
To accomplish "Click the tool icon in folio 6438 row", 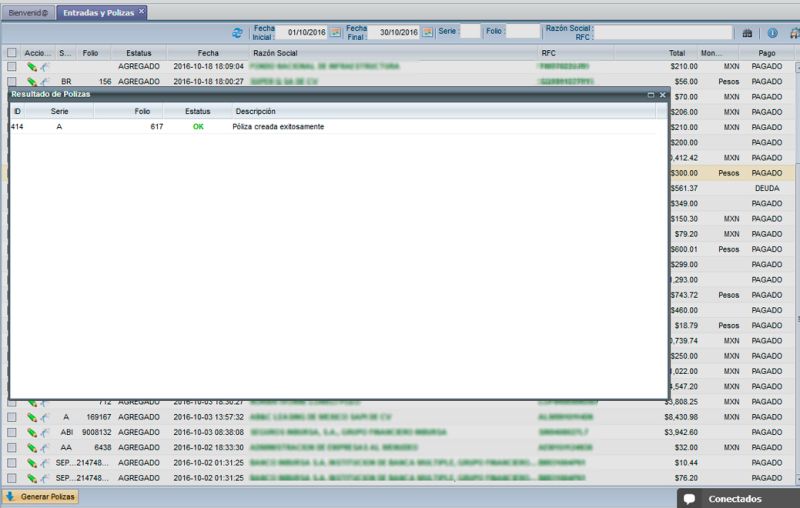I will tap(44, 448).
